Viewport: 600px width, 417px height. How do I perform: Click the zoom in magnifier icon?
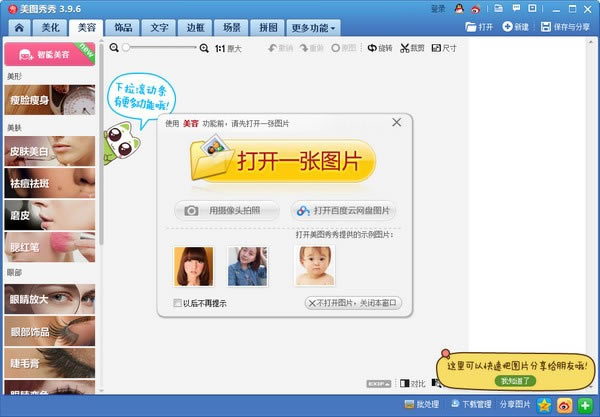(205, 48)
